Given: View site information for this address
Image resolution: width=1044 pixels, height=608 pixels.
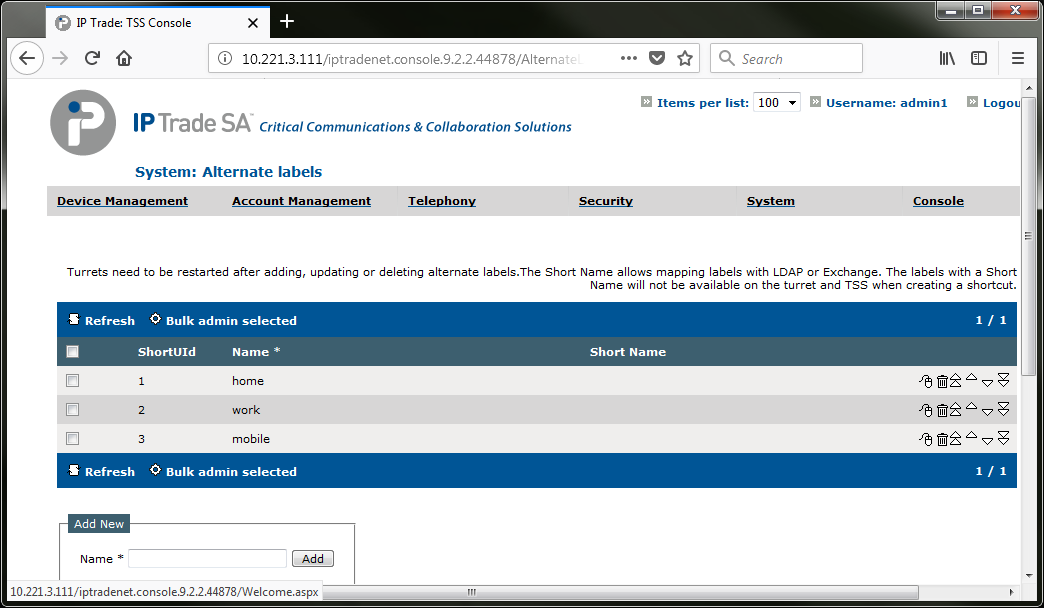Looking at the screenshot, I should pyautogui.click(x=225, y=59).
